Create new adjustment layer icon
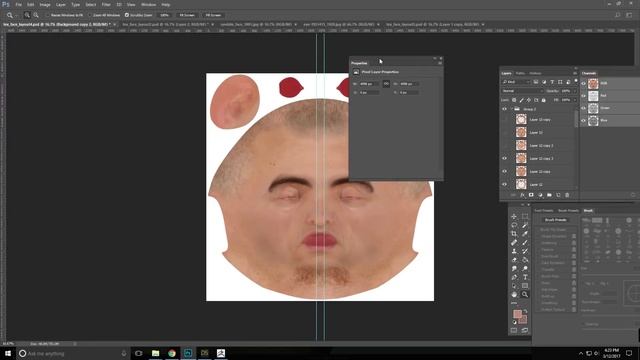Viewport: 640px width, 360px height. [540, 195]
